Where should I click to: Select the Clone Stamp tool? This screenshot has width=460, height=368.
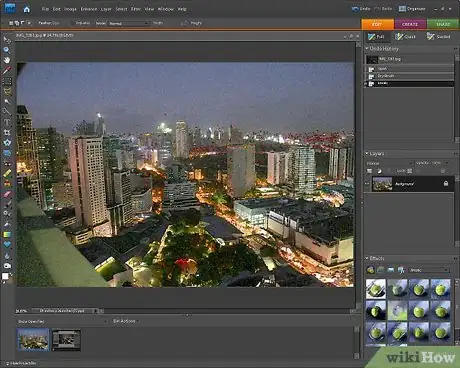click(7, 184)
